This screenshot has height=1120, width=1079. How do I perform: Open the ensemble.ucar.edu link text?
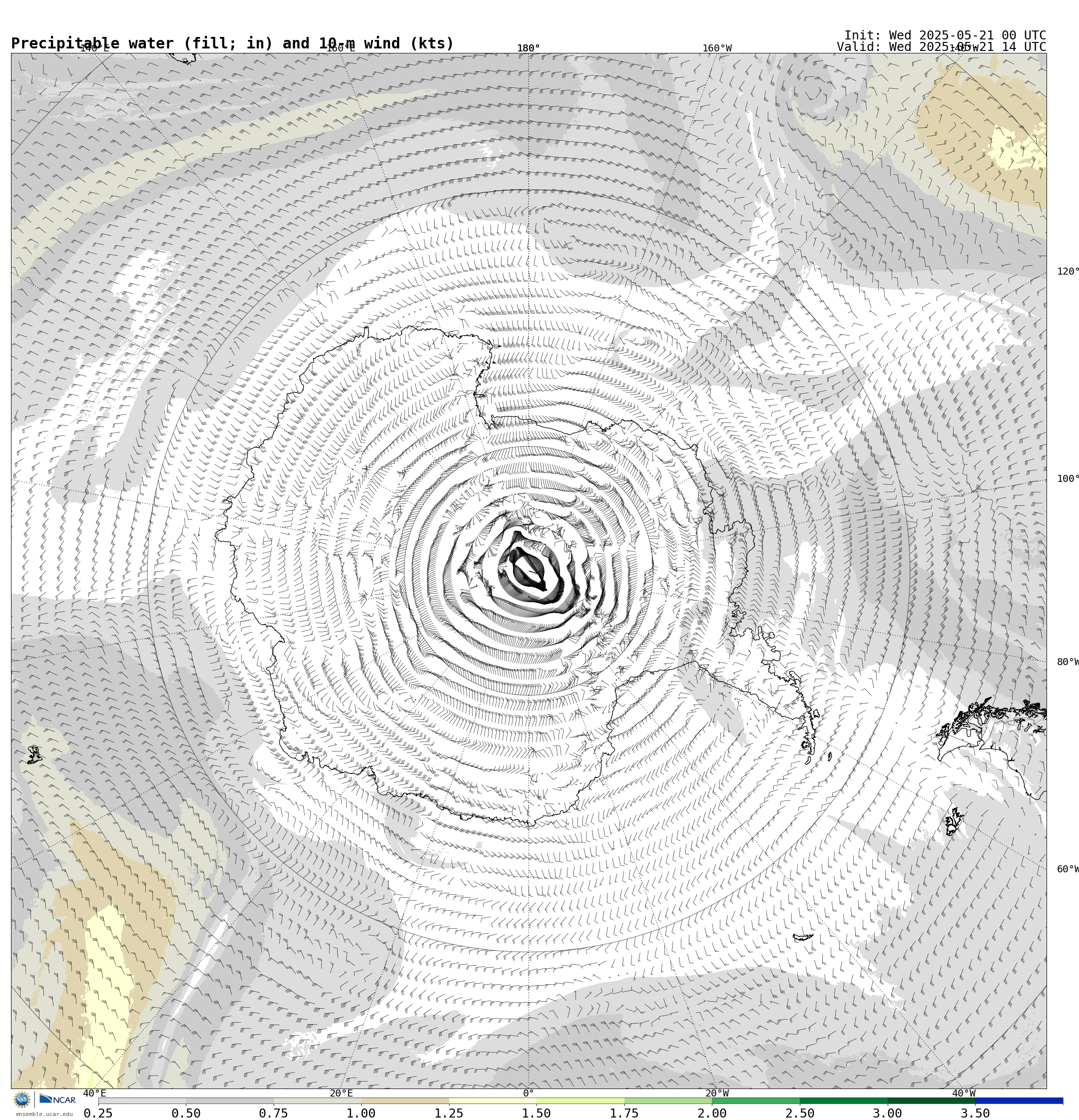click(x=44, y=1114)
